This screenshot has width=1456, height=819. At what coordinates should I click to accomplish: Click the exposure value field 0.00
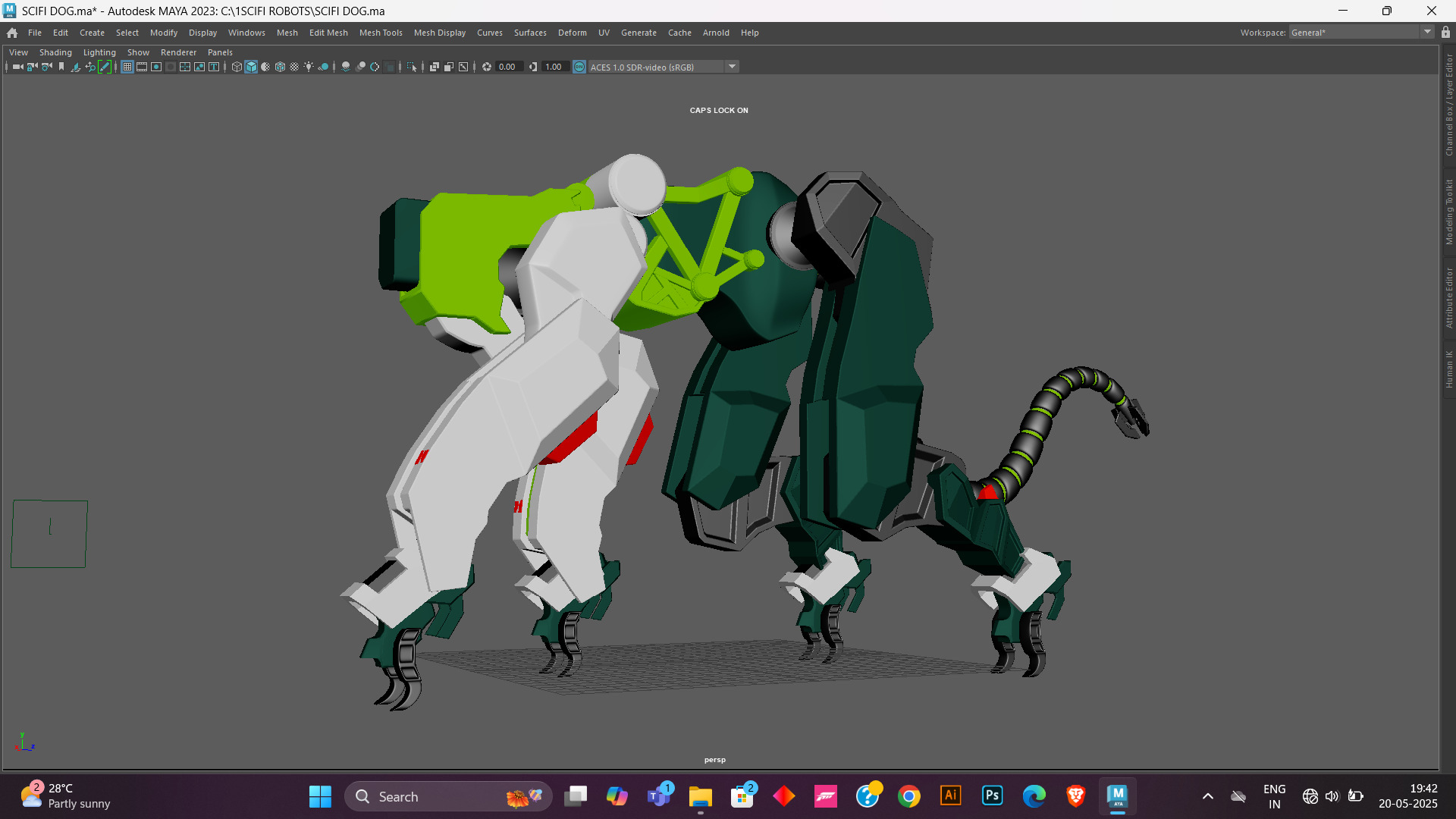(x=509, y=67)
